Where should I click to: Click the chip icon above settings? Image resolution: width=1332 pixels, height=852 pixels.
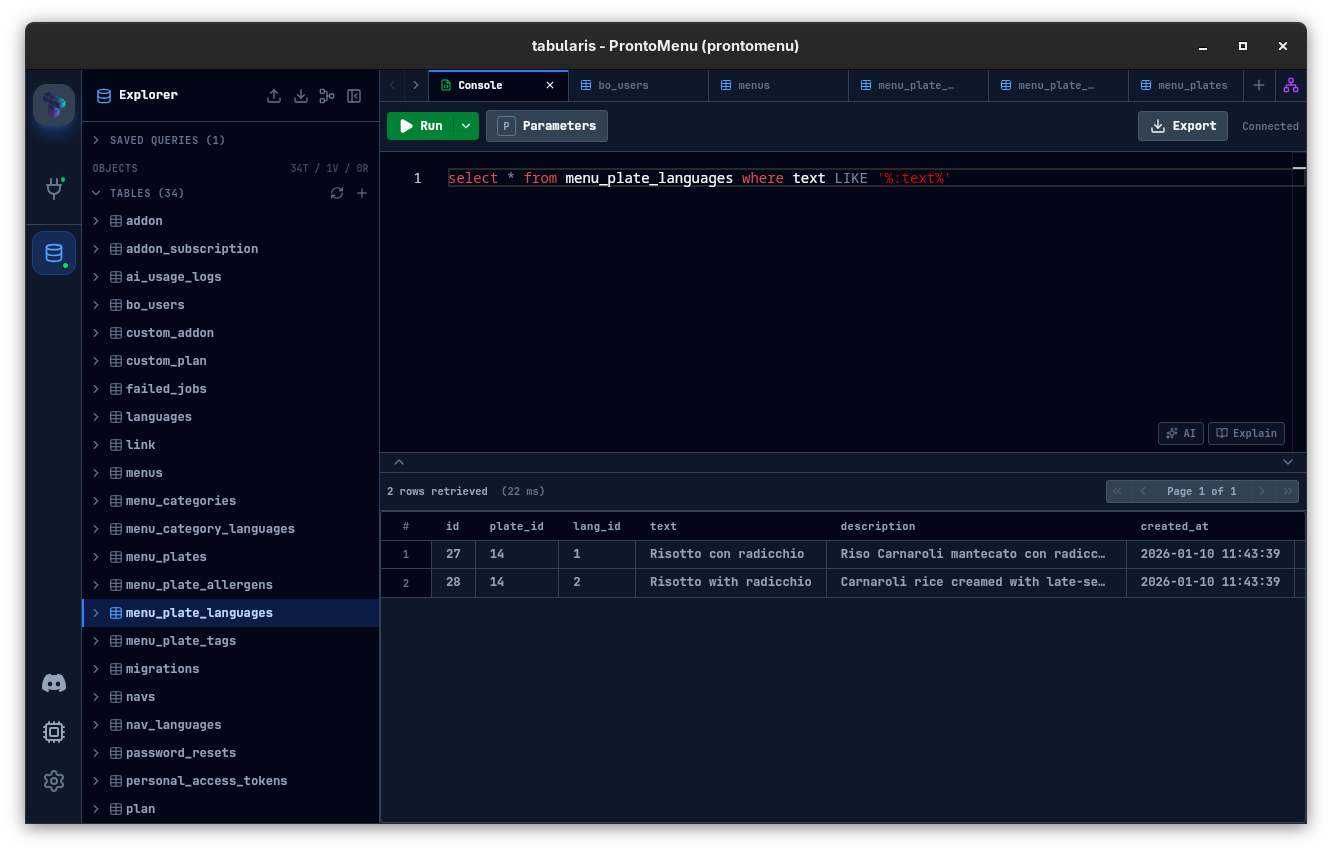53,732
